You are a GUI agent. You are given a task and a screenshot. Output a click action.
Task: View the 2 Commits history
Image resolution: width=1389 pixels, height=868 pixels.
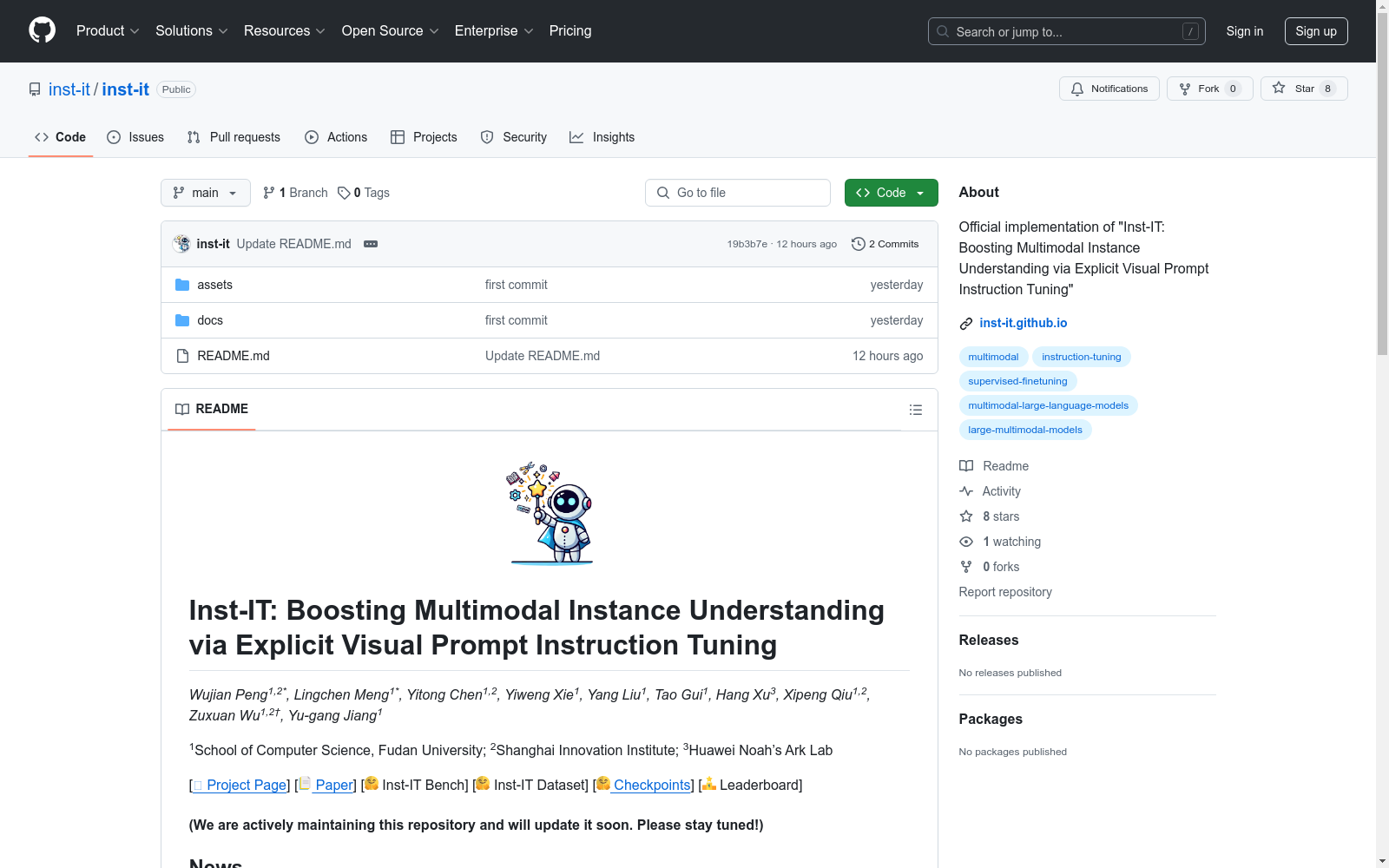tap(885, 244)
